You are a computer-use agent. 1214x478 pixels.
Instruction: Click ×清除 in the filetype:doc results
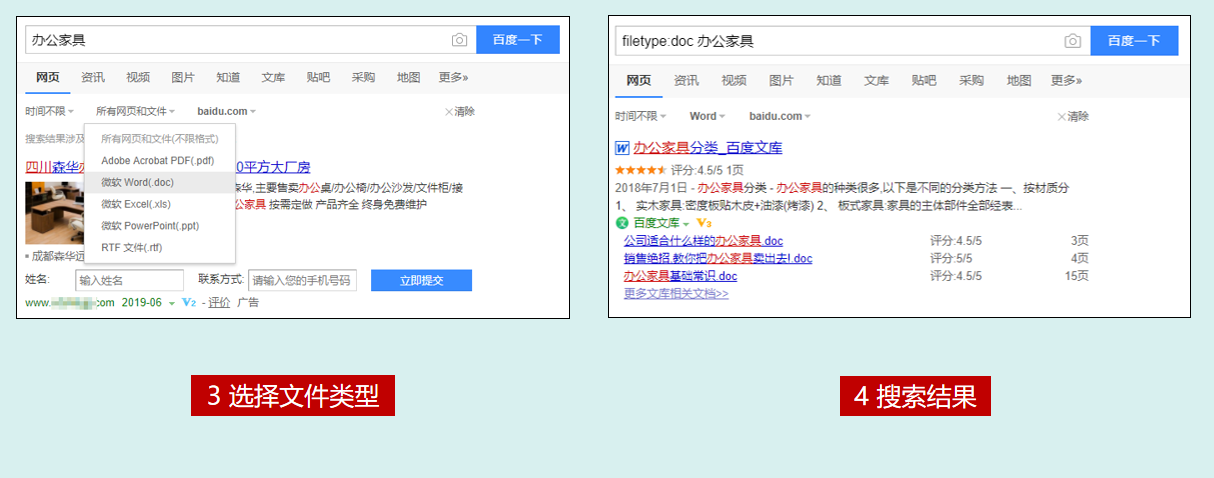point(1073,117)
